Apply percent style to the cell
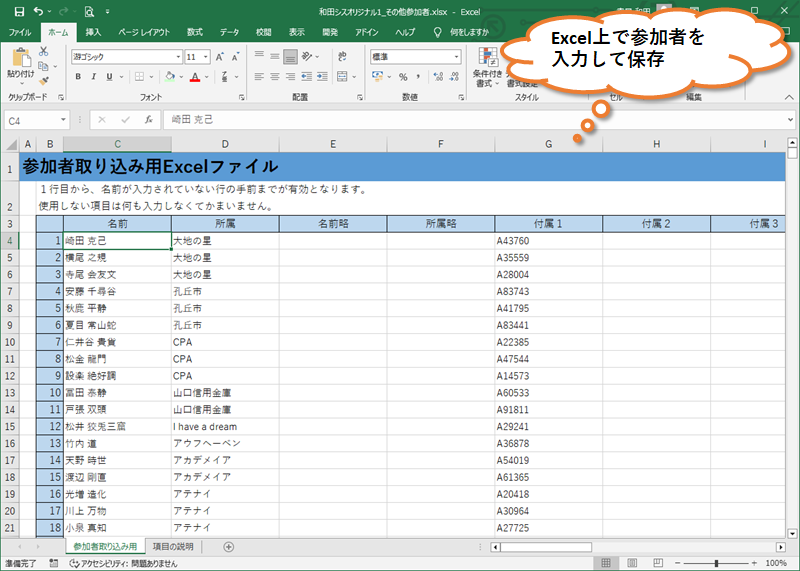This screenshot has height=571, width=800. pos(403,77)
